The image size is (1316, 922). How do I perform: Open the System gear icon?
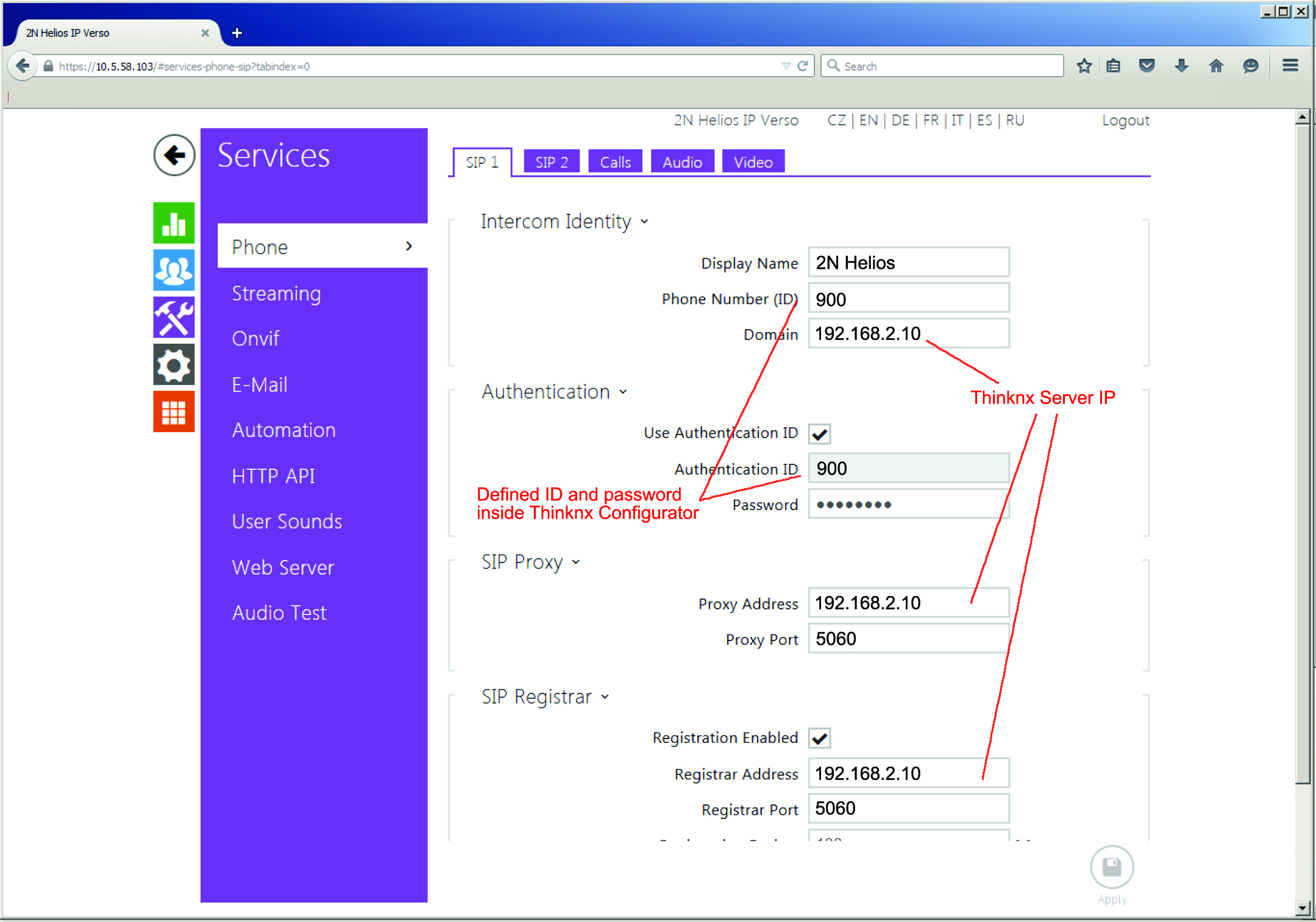click(174, 365)
